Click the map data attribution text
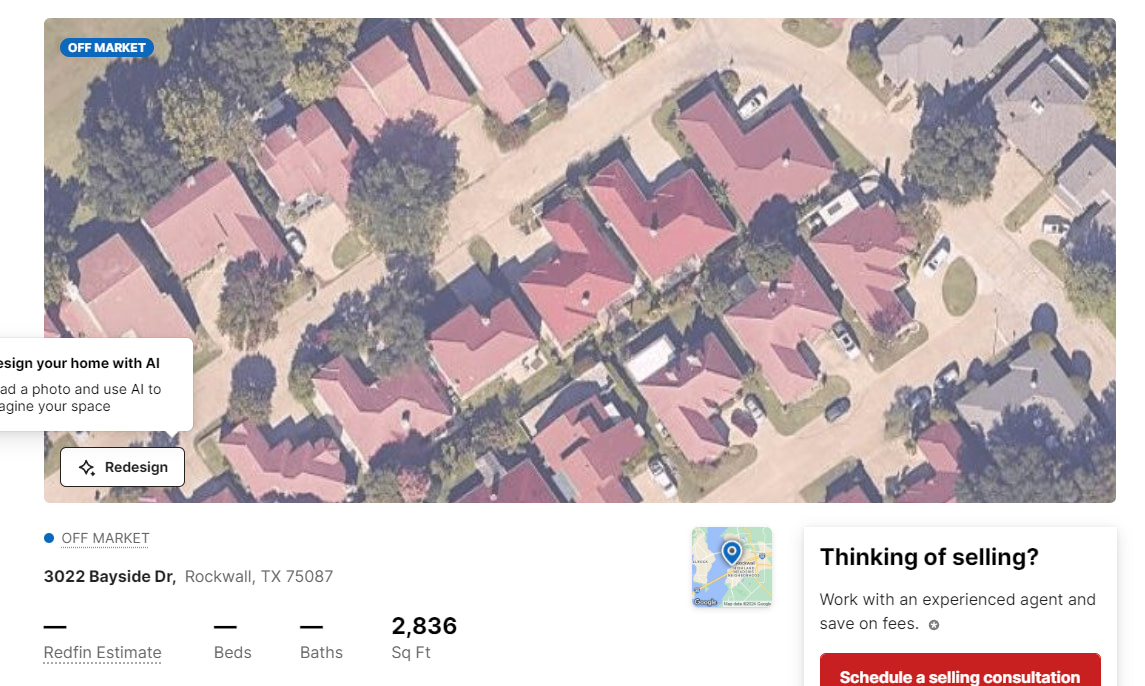 click(x=747, y=603)
